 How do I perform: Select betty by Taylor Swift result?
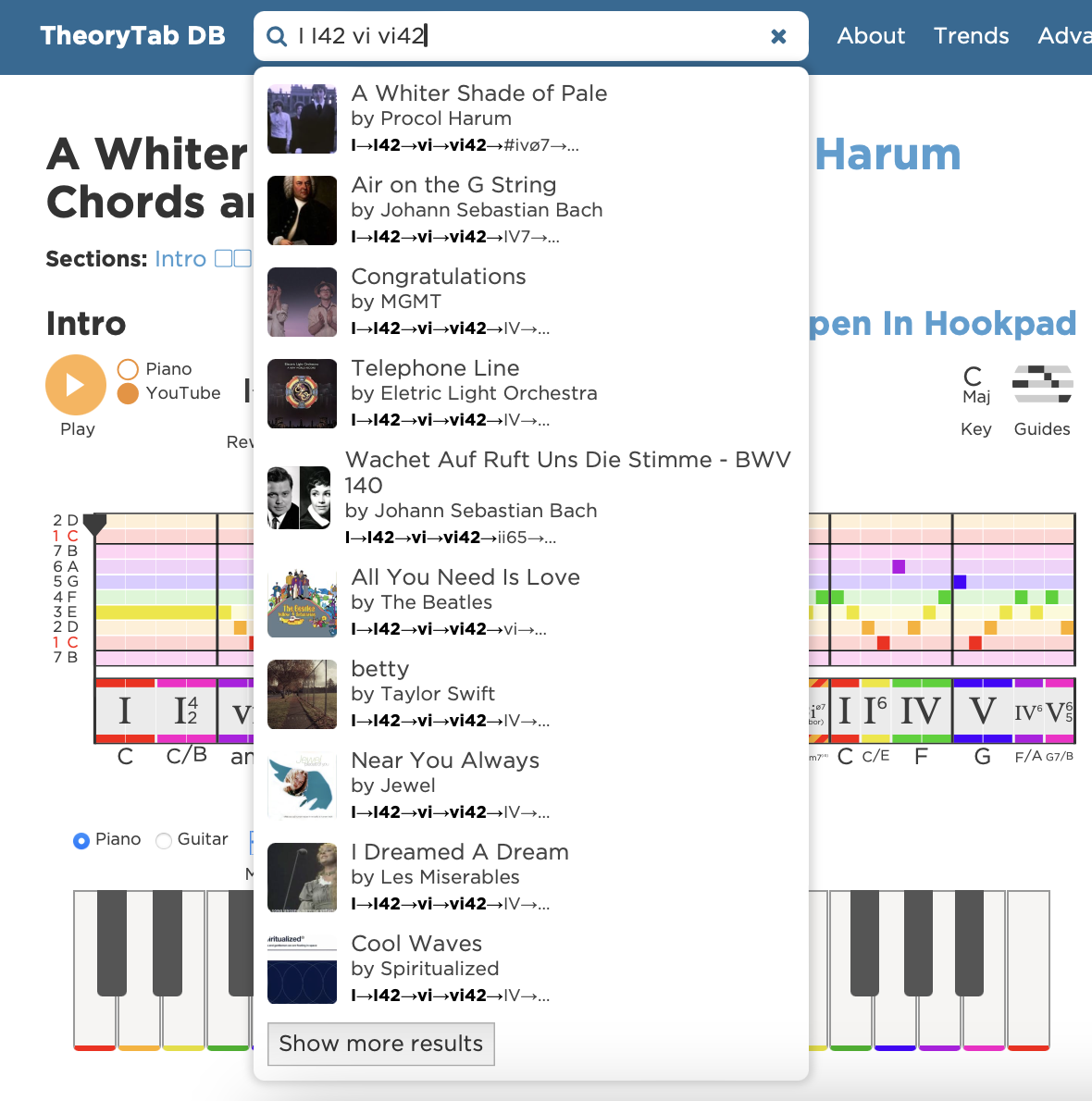[x=530, y=694]
